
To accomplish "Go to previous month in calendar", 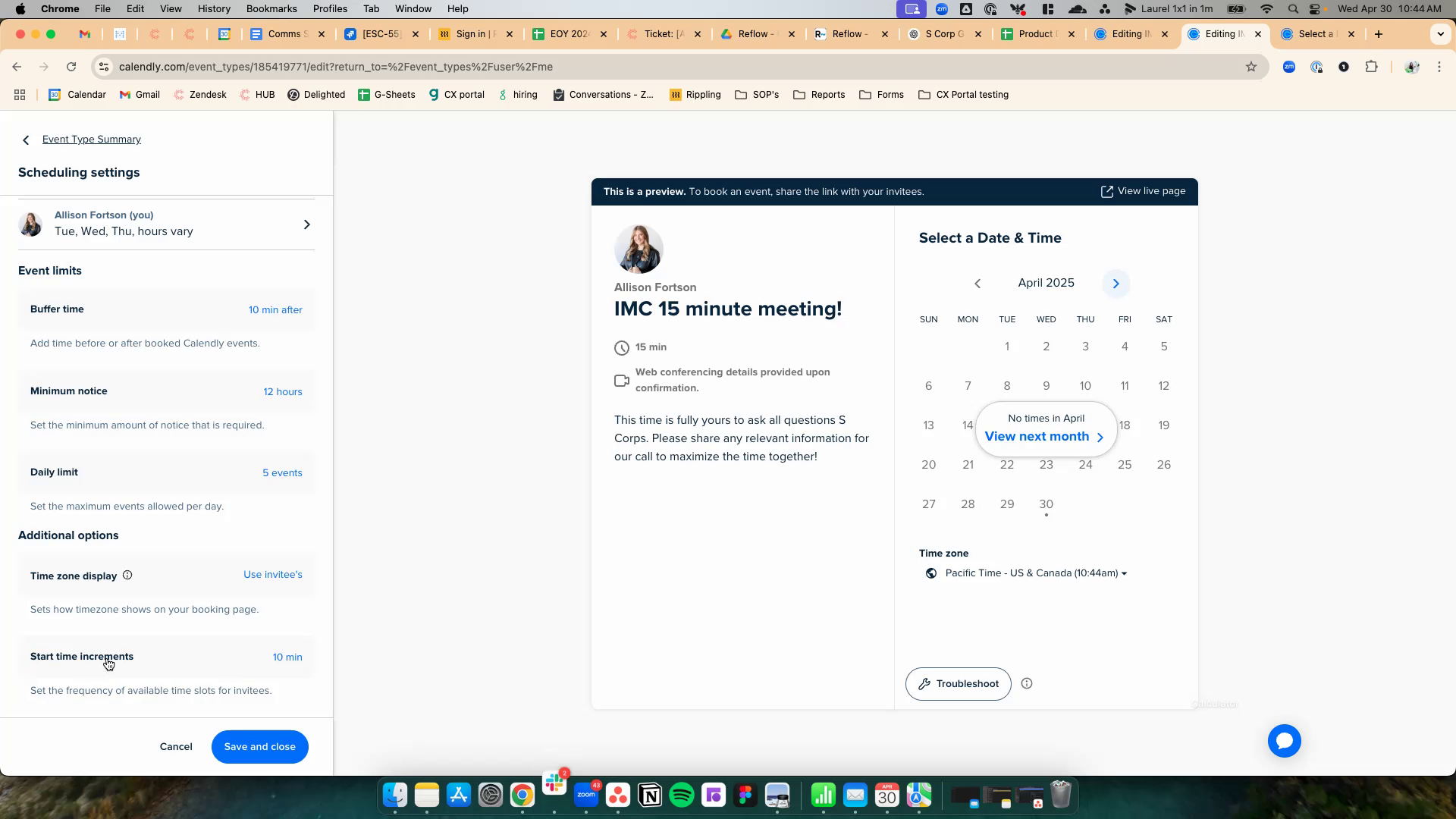I will tap(977, 284).
